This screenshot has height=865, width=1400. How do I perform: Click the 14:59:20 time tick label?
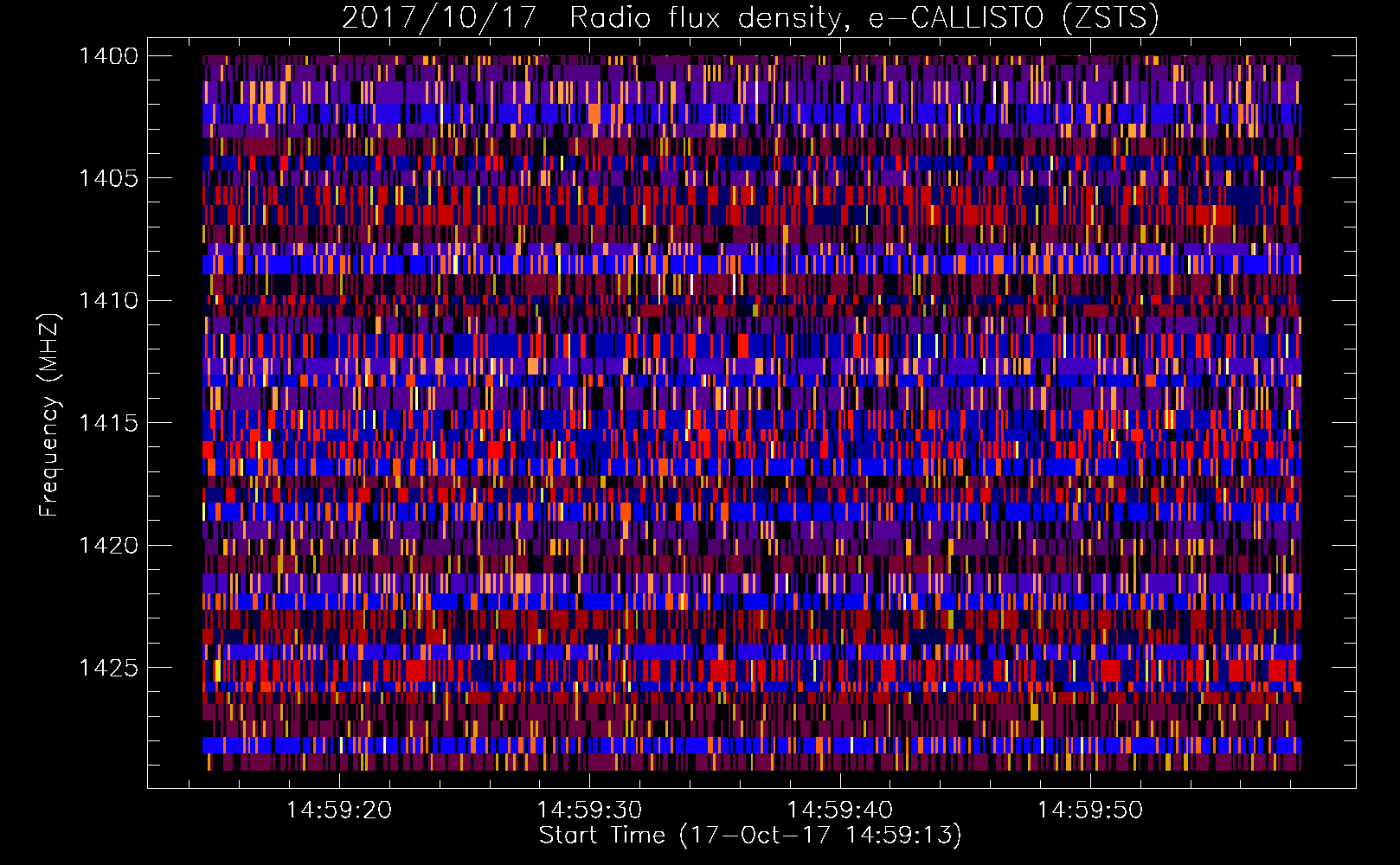(x=339, y=811)
